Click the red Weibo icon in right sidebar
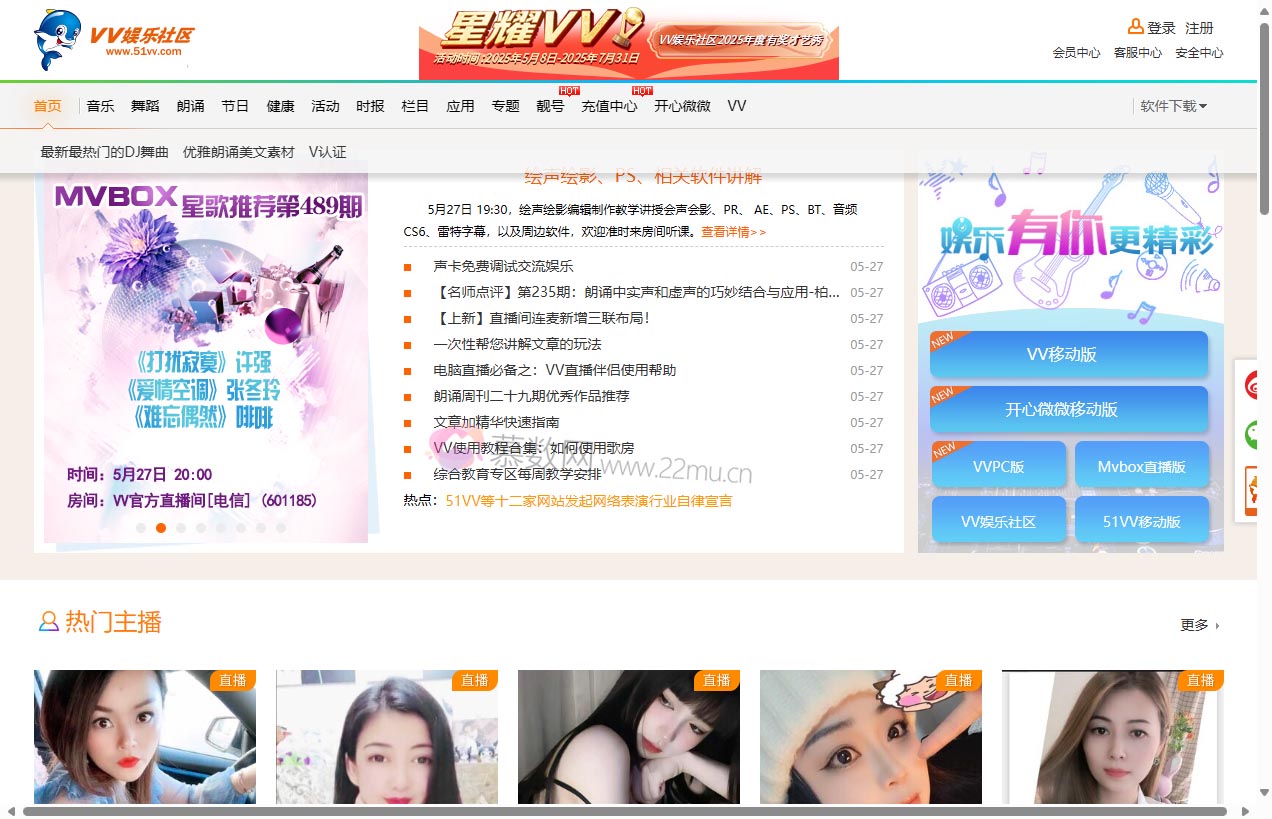The image size is (1272, 819). [x=1255, y=384]
